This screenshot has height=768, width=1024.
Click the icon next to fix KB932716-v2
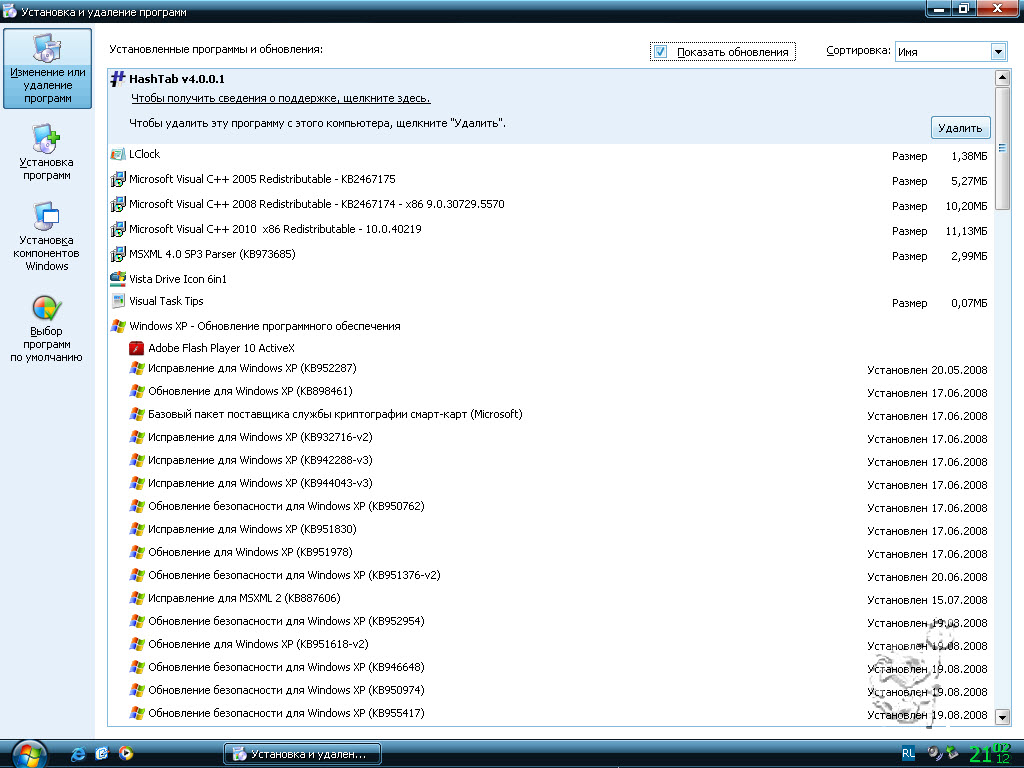(x=136, y=437)
